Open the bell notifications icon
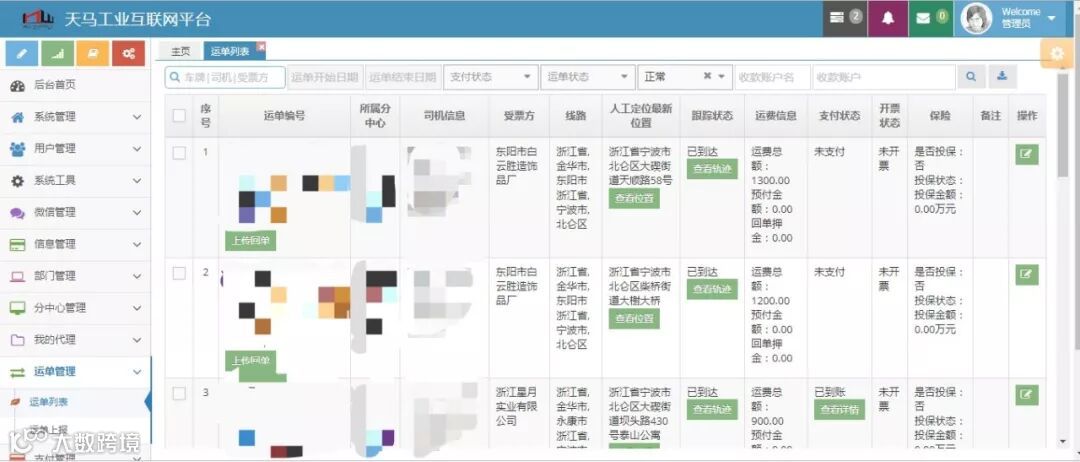This screenshot has height=462, width=1080. point(888,19)
